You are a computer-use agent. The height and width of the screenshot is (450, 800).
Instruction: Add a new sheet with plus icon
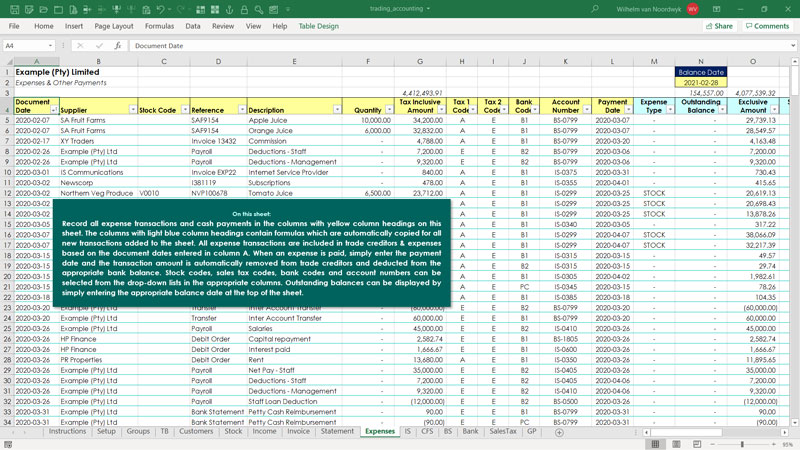(559, 432)
